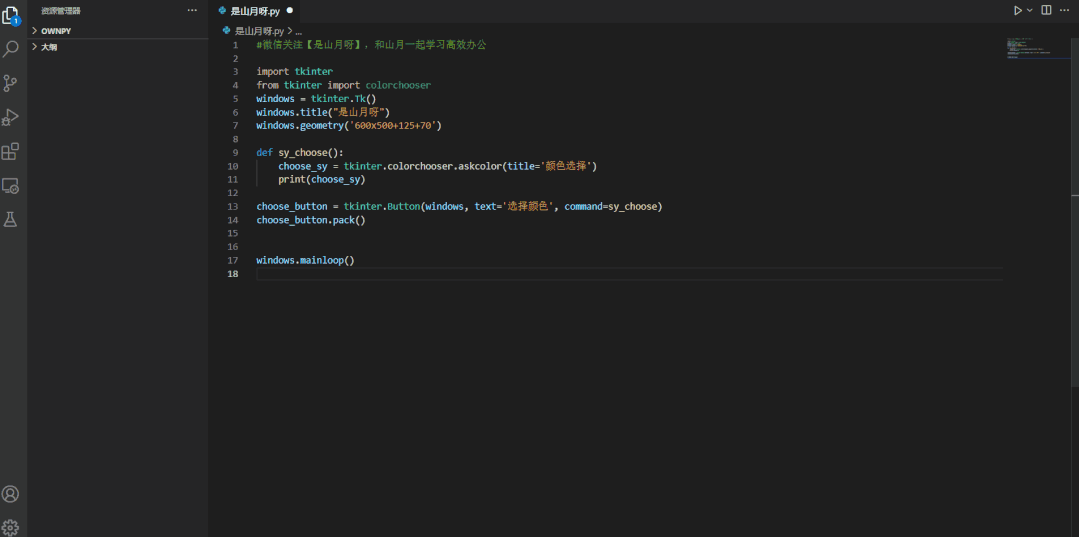Click 'command=sy_choose' on line 13
The height and width of the screenshot is (537, 1079).
(x=610, y=207)
